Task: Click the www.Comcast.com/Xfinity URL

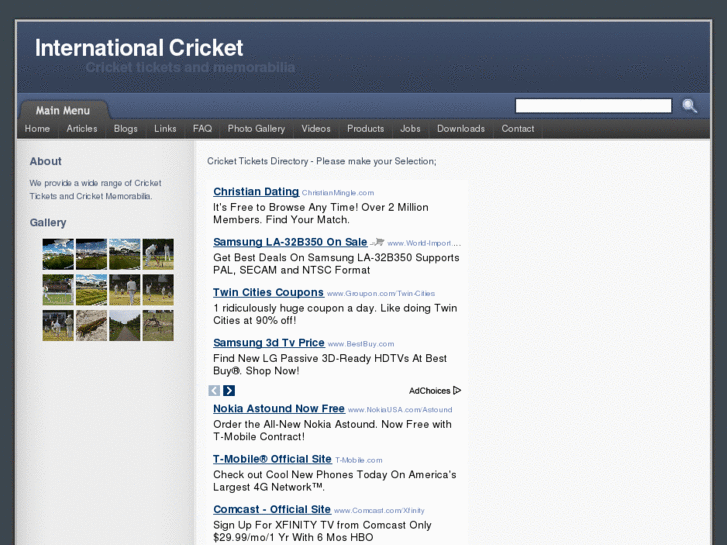Action: point(379,511)
